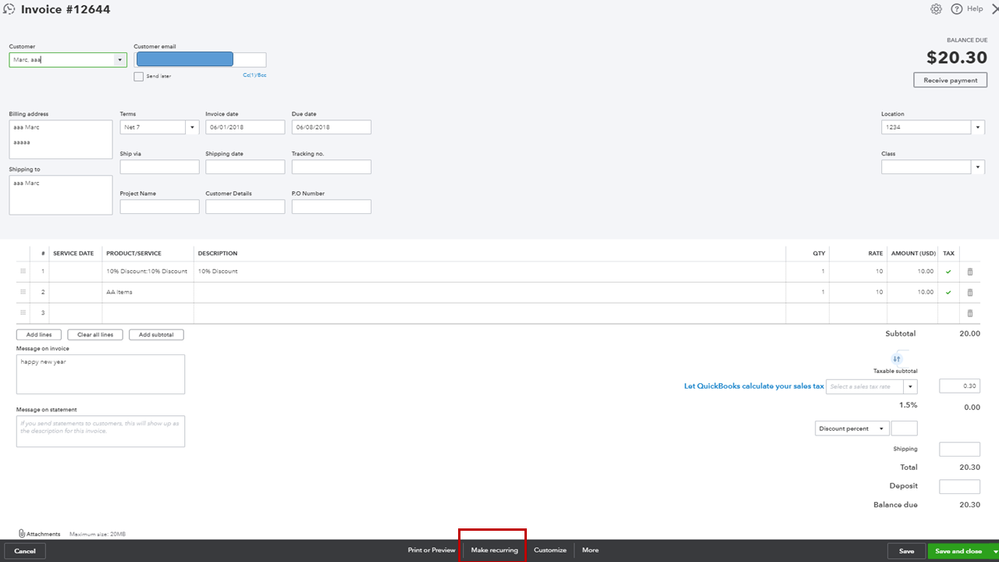Click the Add subtotal button
Screen dimensions: 999x562
156,335
